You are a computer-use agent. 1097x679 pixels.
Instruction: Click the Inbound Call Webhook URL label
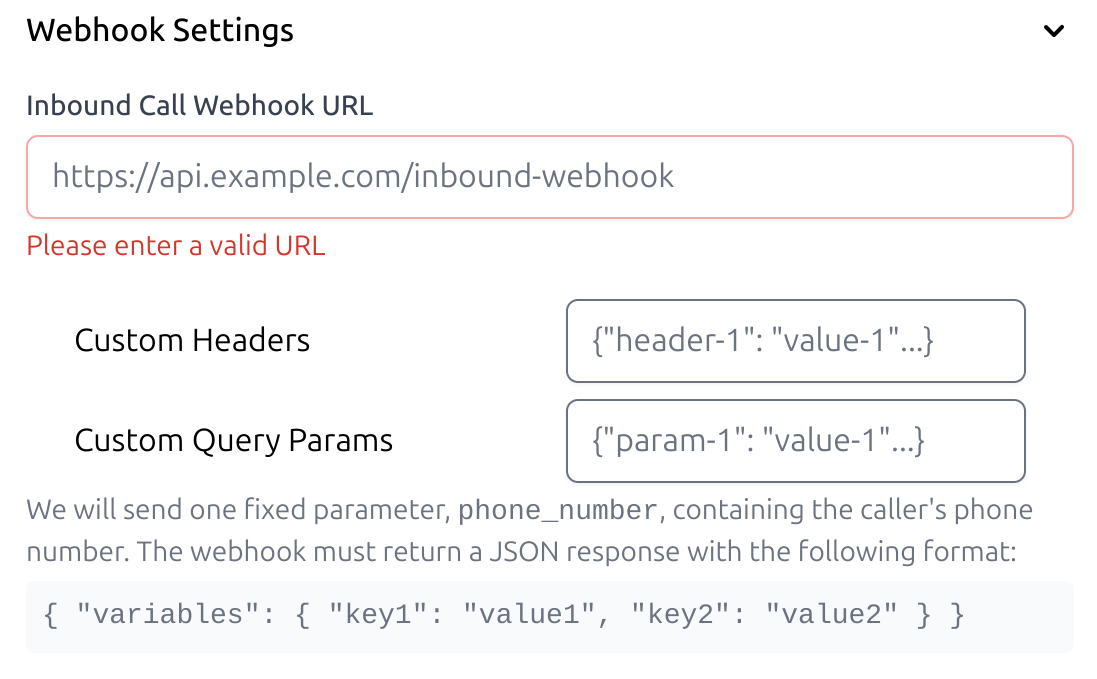point(199,106)
